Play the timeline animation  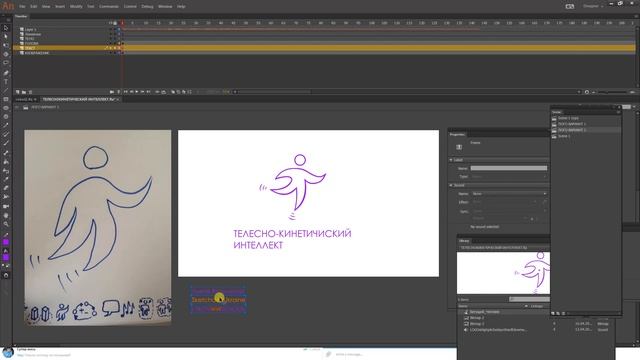point(137,92)
